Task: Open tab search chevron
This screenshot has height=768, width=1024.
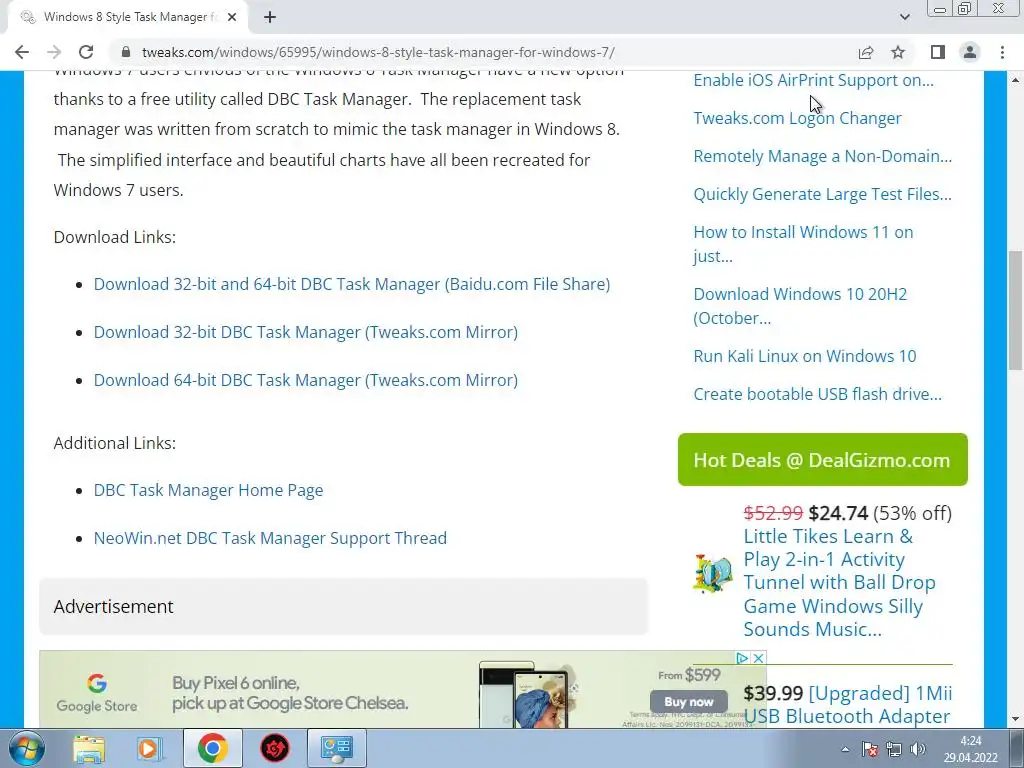Action: point(904,17)
